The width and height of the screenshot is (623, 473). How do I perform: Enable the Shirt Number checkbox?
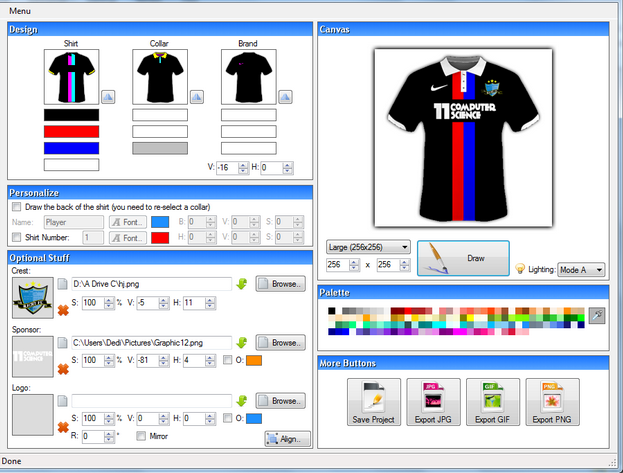[x=17, y=237]
